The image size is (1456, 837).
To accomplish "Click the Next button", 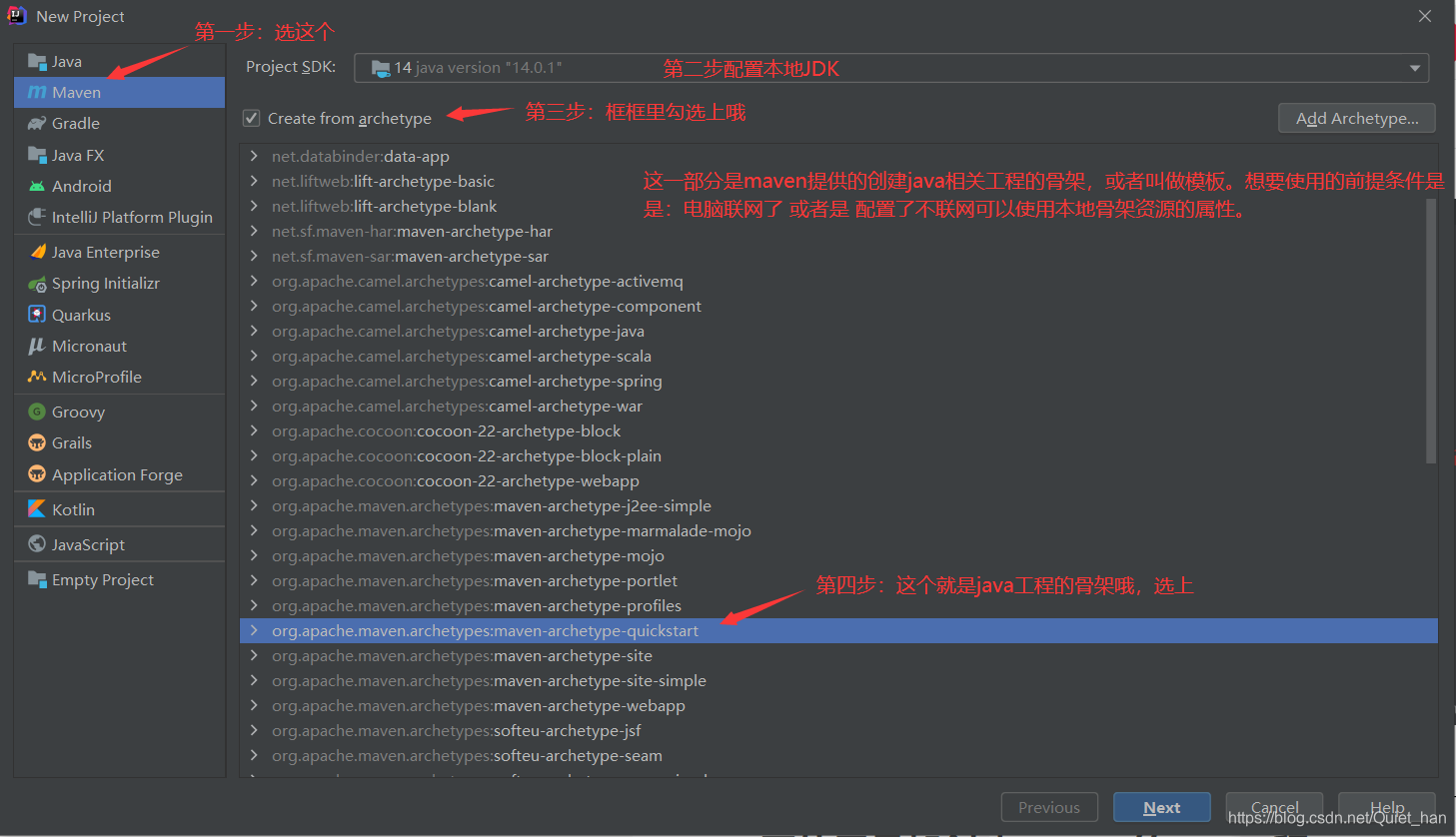I will point(1162,807).
